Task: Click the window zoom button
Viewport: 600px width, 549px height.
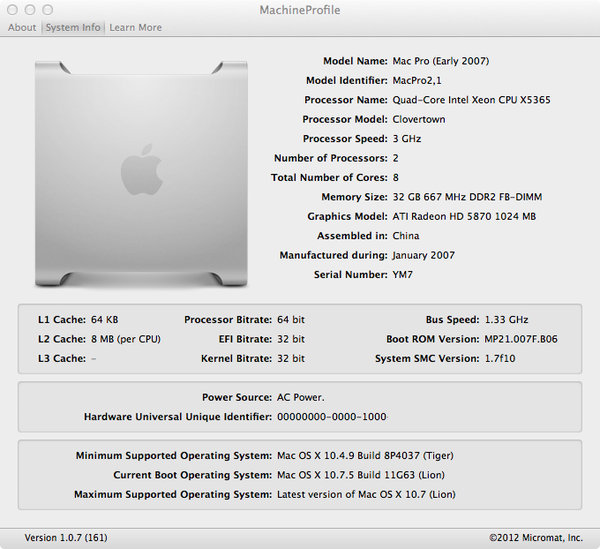Action: click(47, 10)
